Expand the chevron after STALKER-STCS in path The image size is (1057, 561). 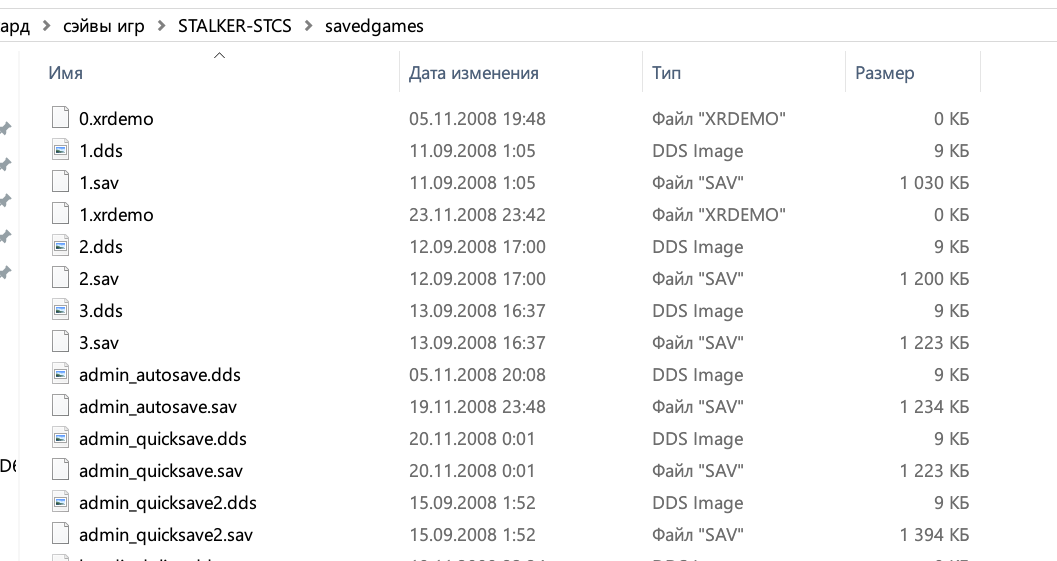tap(309, 26)
